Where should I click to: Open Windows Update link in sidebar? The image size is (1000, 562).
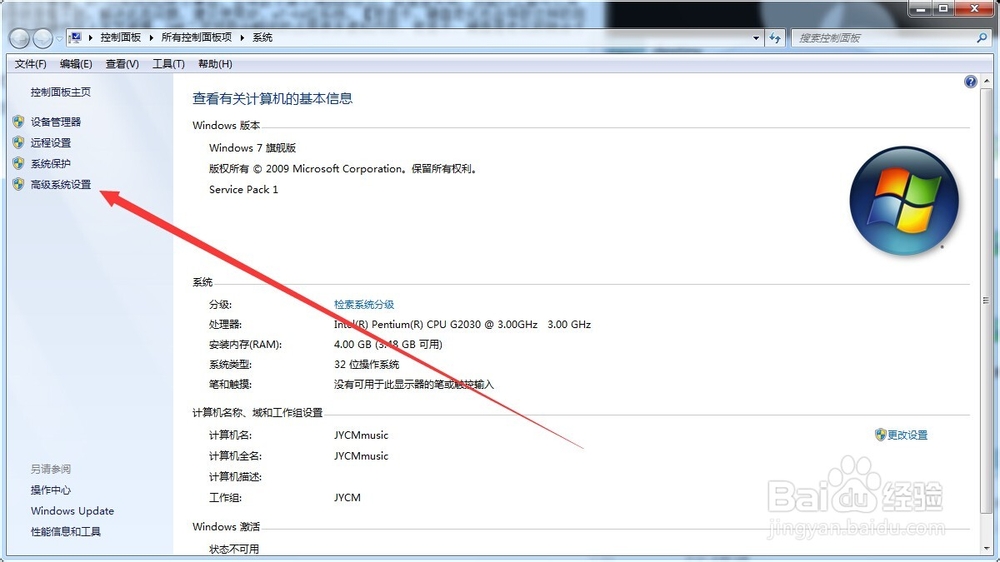pyautogui.click(x=72, y=511)
